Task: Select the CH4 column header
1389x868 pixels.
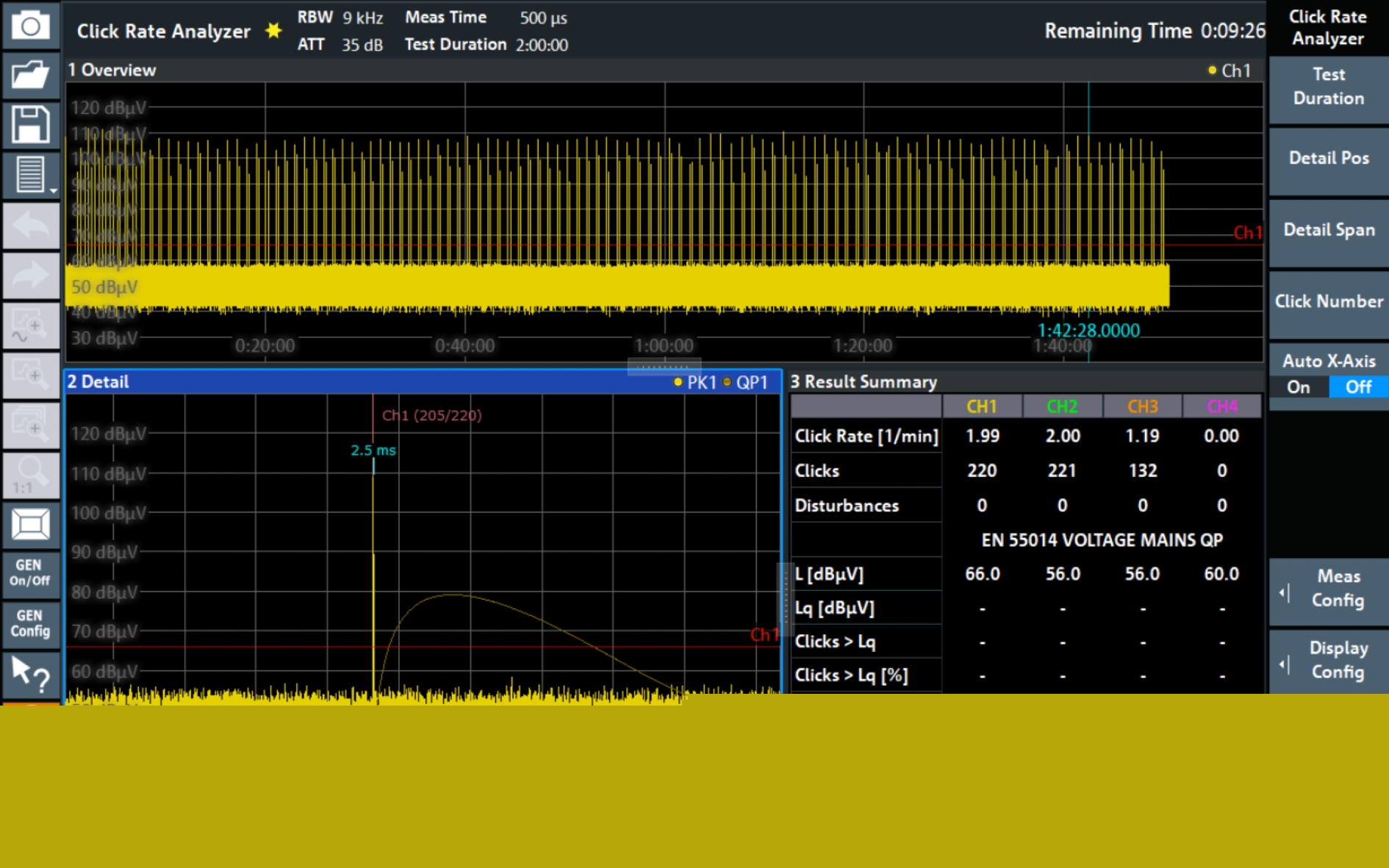Action: tap(1221, 406)
